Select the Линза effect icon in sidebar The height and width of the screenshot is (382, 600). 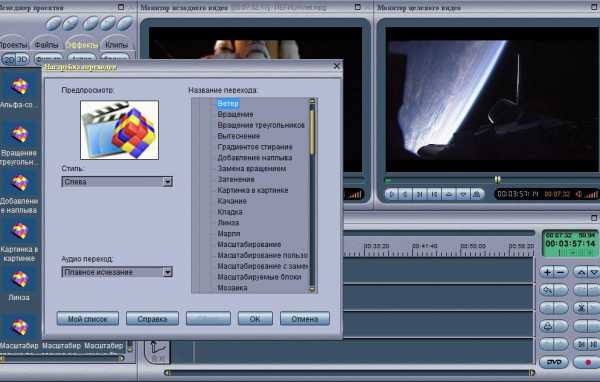(x=20, y=279)
